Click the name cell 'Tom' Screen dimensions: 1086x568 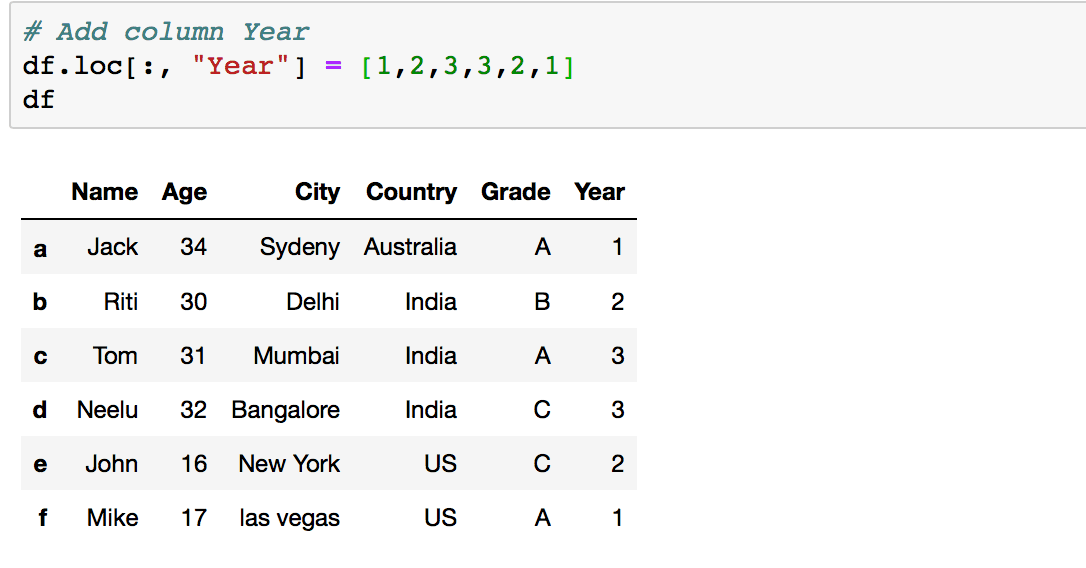pos(115,356)
